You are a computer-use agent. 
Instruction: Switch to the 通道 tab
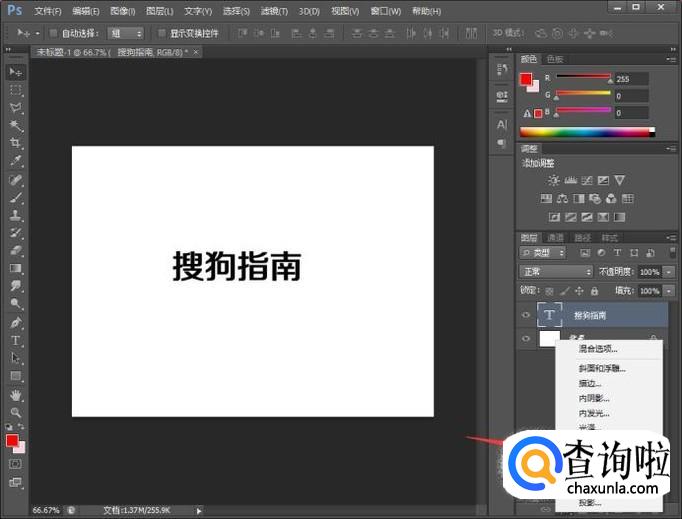tap(555, 238)
